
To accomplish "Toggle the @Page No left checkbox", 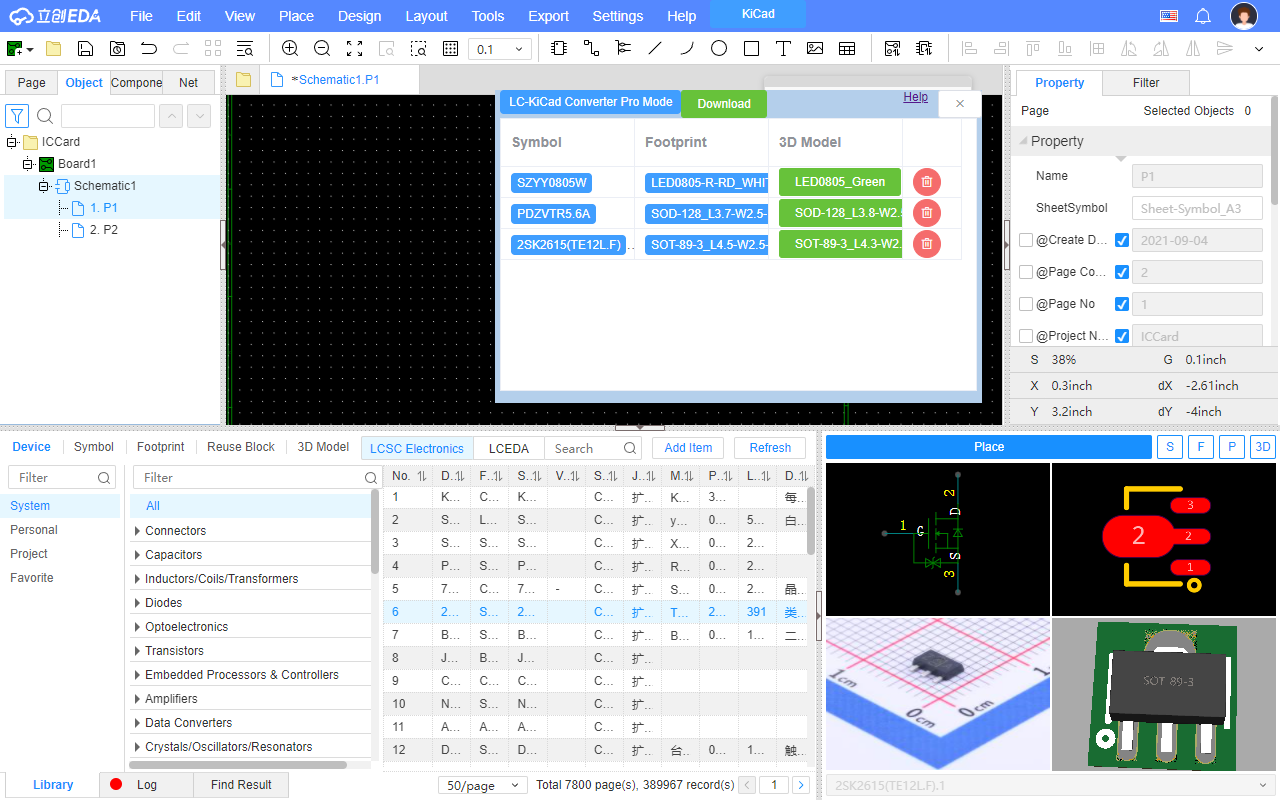I will pos(1026,304).
